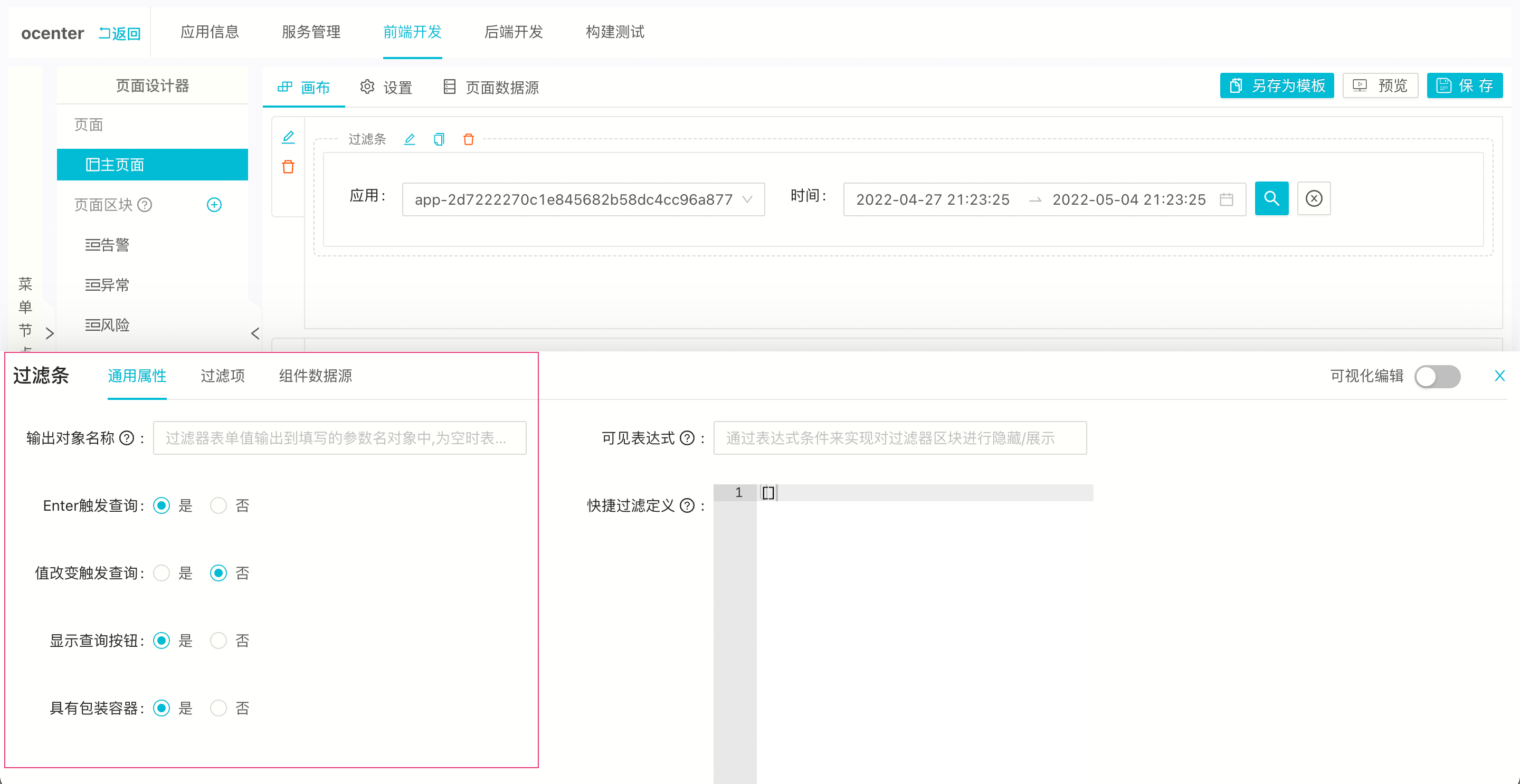Click the filter bar red trash icon
Viewport: 1520px width, 784px height.
click(x=469, y=139)
